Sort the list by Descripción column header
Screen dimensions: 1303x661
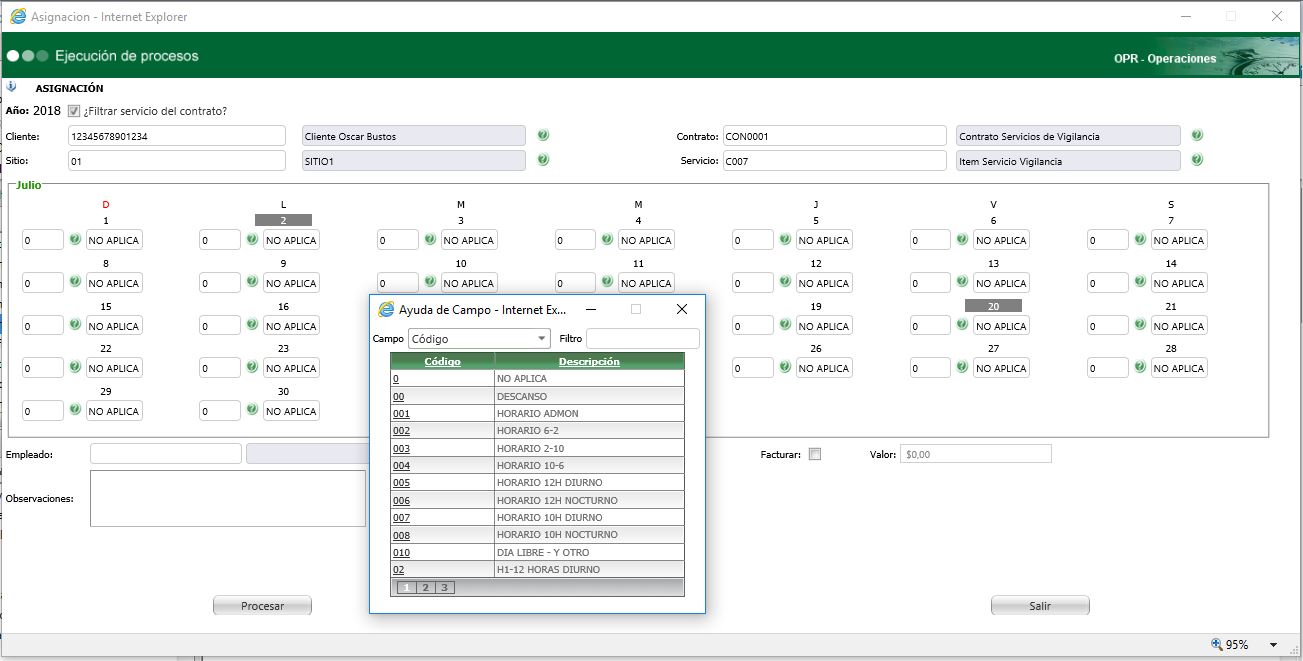click(x=589, y=362)
